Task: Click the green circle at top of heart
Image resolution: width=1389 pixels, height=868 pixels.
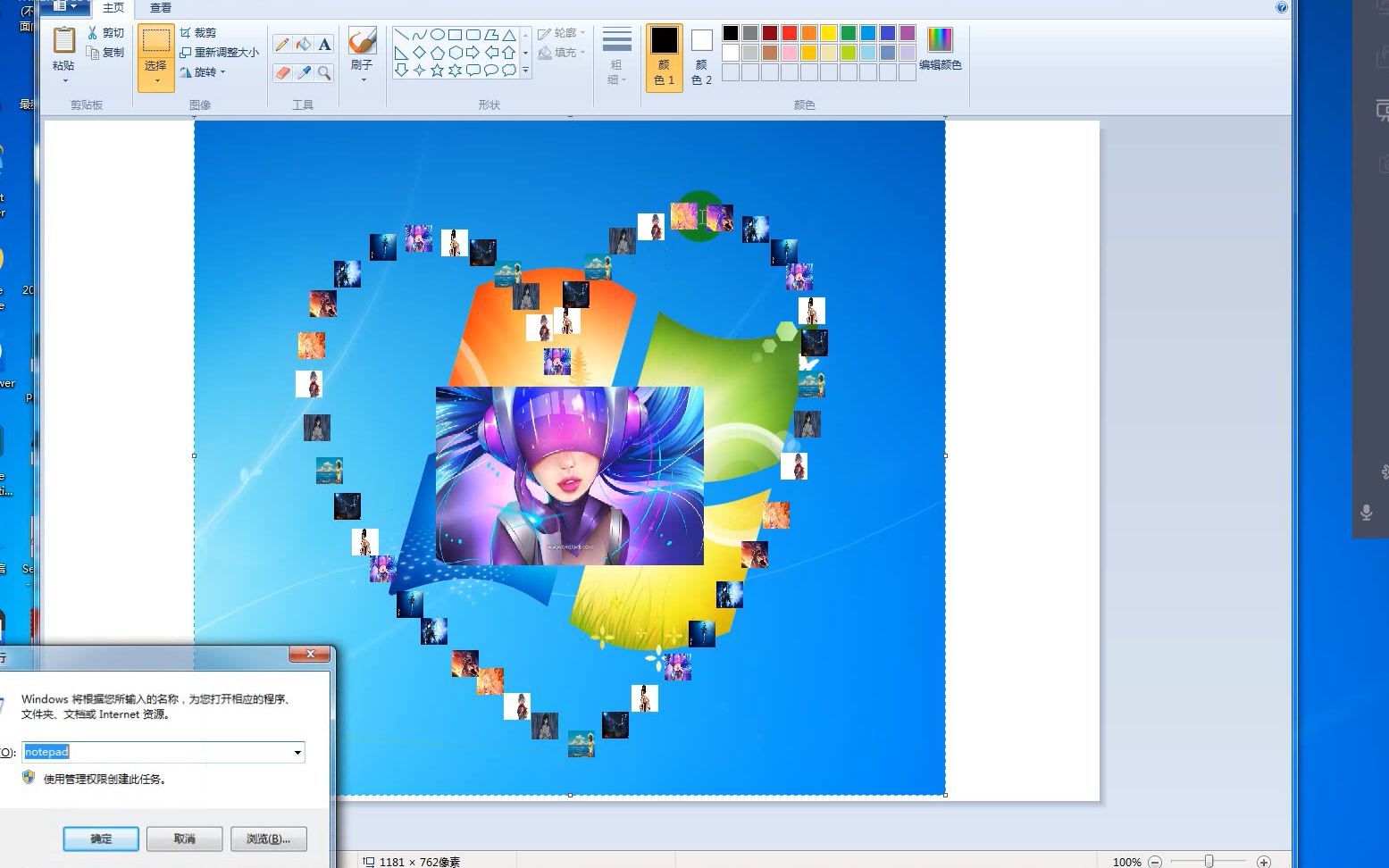Action: (x=700, y=216)
